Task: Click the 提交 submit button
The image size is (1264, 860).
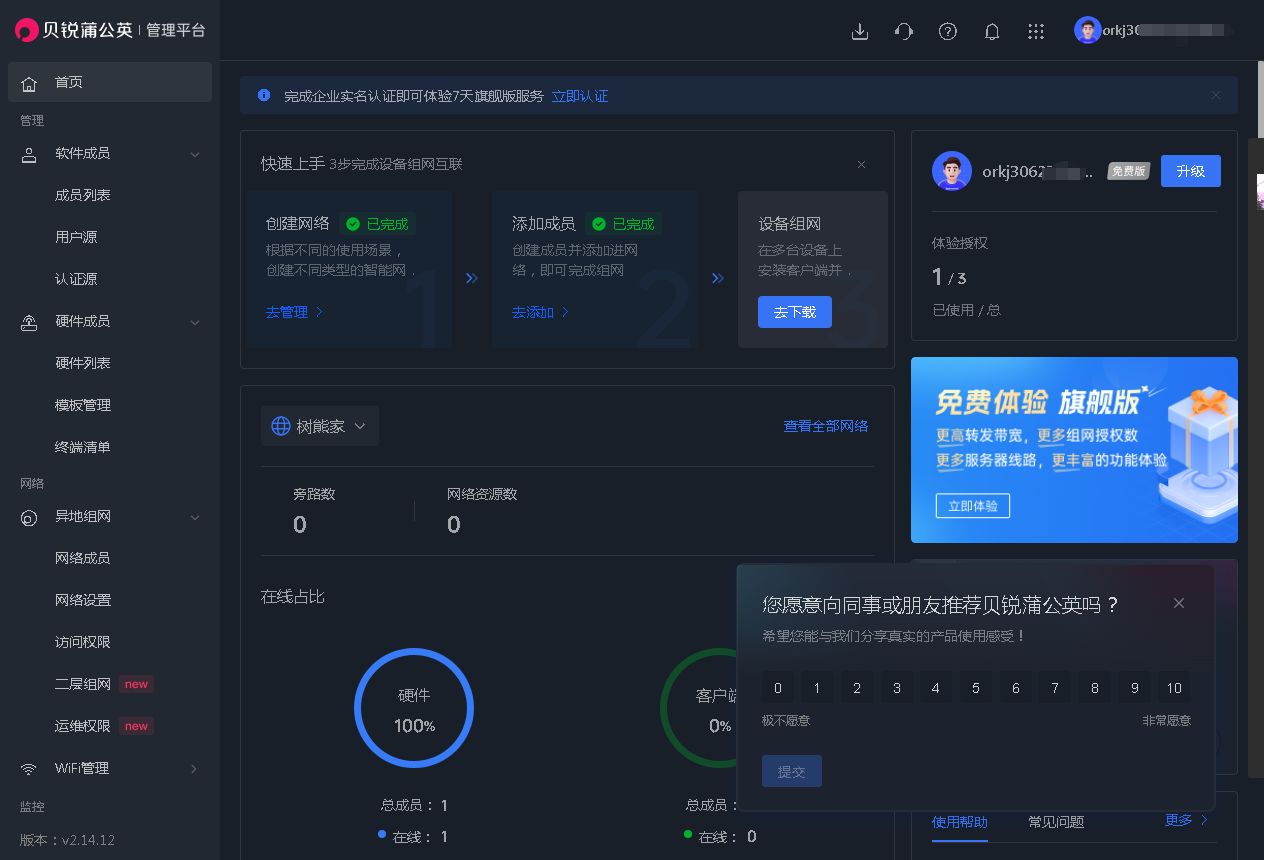Action: pos(792,771)
